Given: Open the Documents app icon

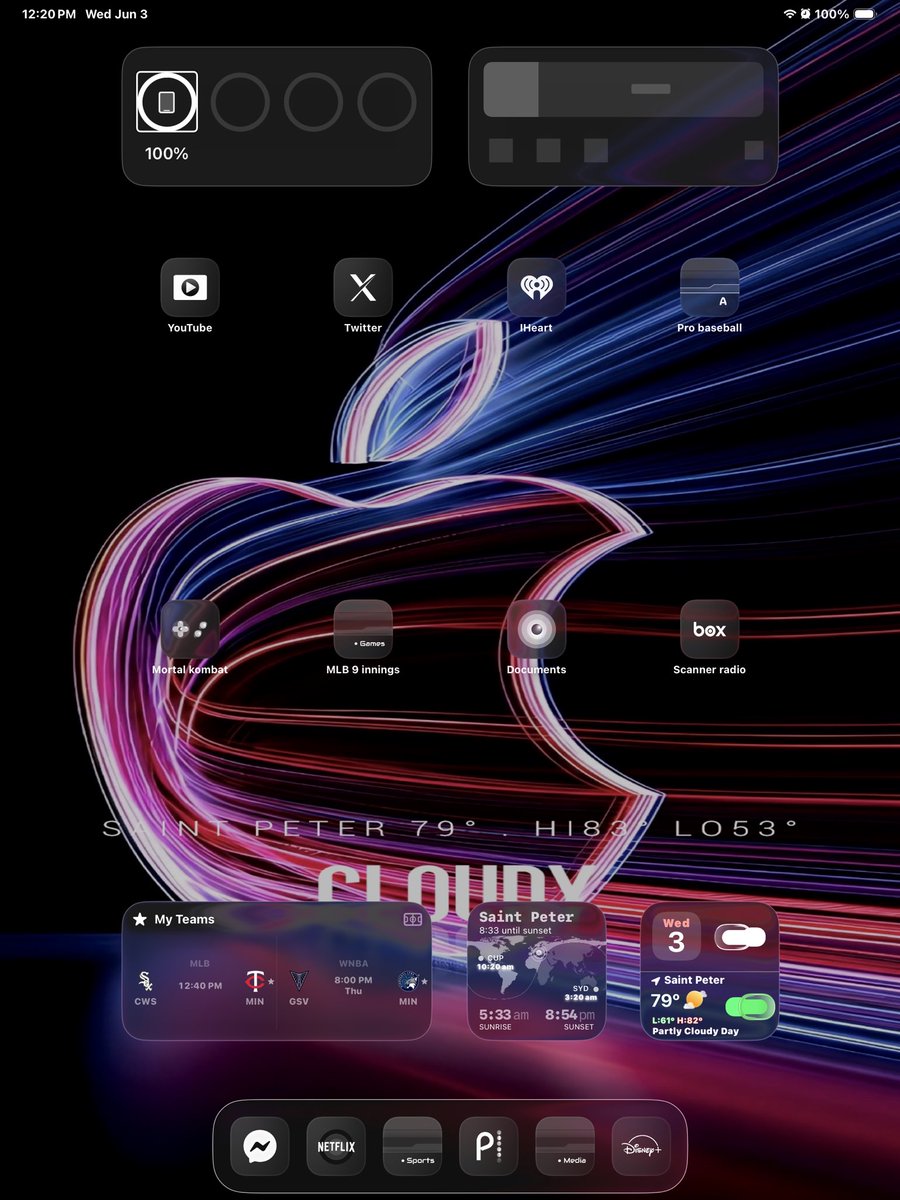Looking at the screenshot, I should coord(536,630).
